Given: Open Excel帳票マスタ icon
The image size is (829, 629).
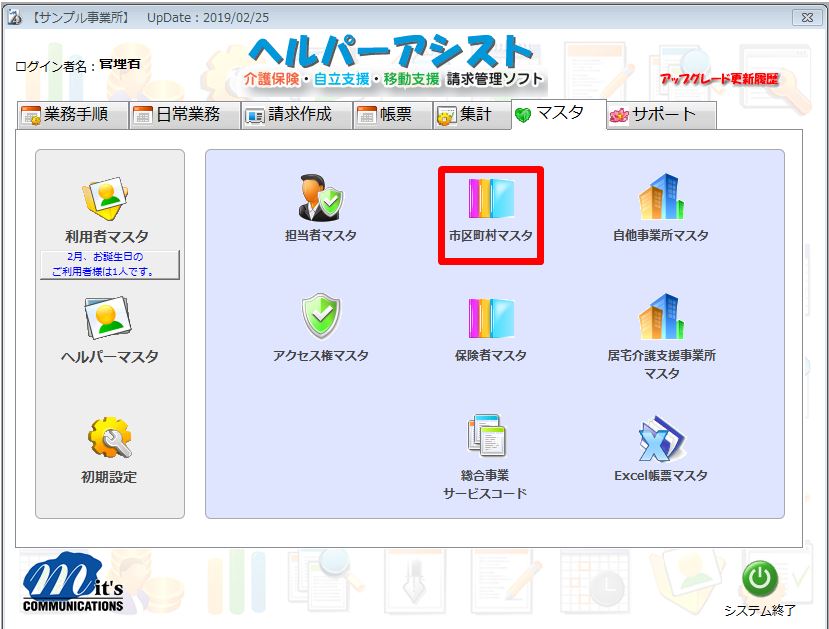Looking at the screenshot, I should click(660, 438).
